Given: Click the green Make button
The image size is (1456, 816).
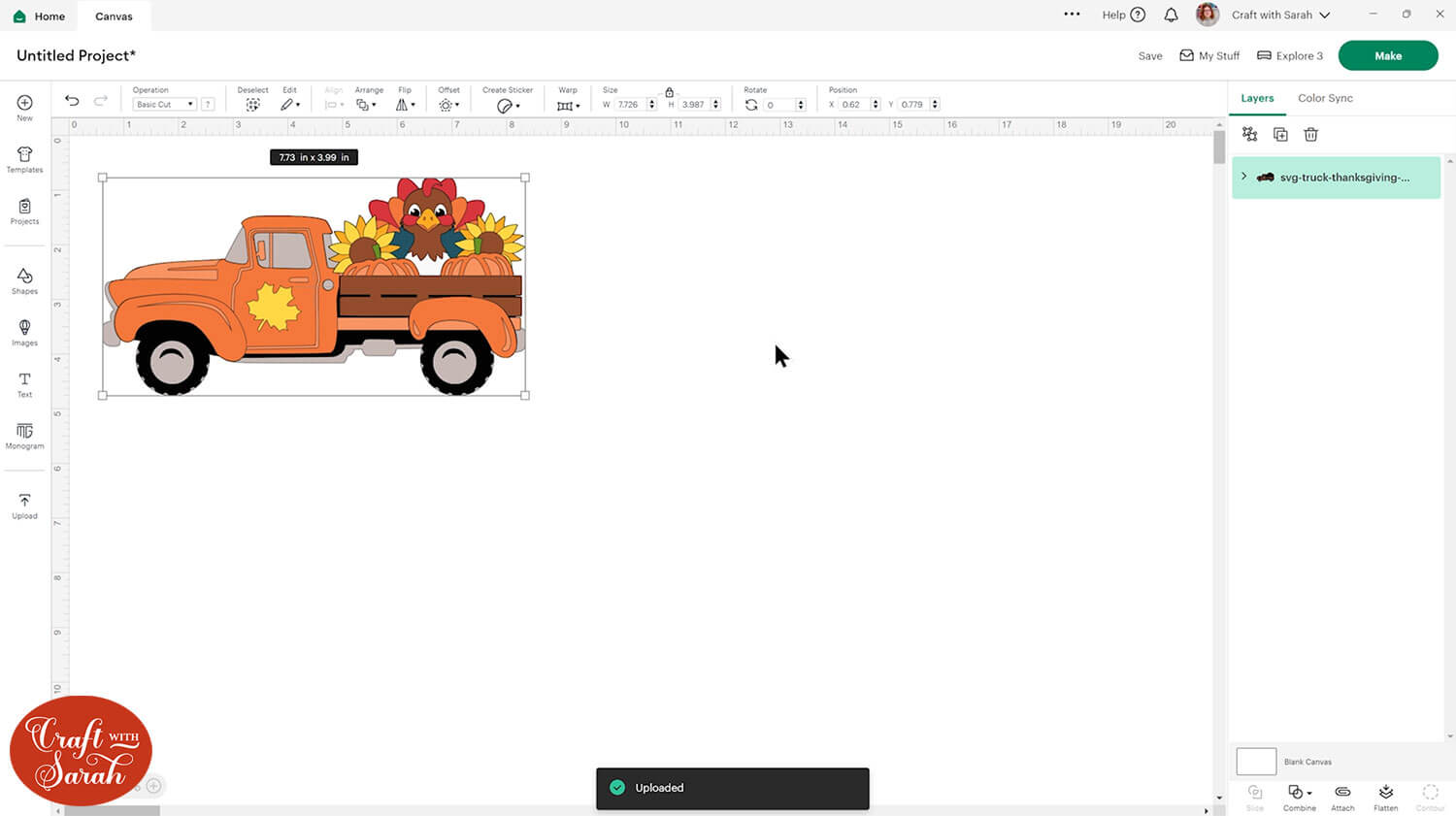Looking at the screenshot, I should (x=1387, y=55).
